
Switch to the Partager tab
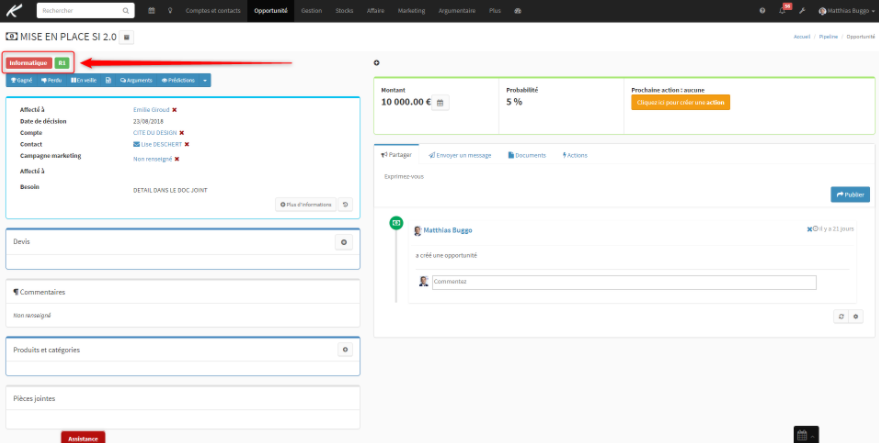point(396,155)
